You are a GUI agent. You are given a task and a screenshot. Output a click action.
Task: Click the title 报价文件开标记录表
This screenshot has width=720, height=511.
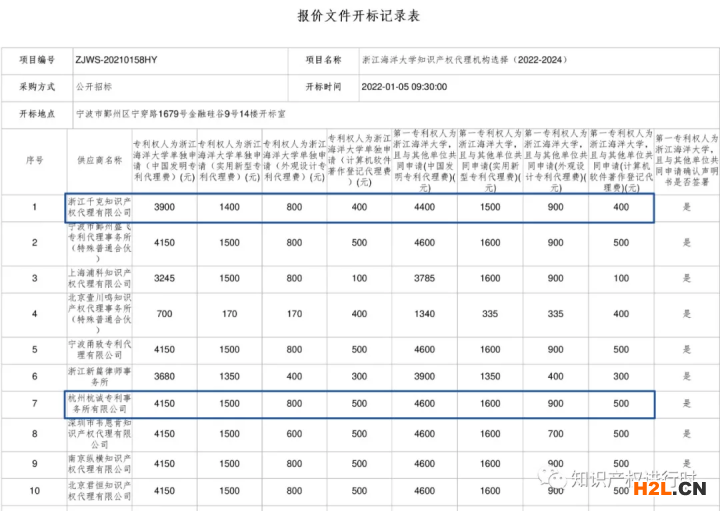pos(359,16)
